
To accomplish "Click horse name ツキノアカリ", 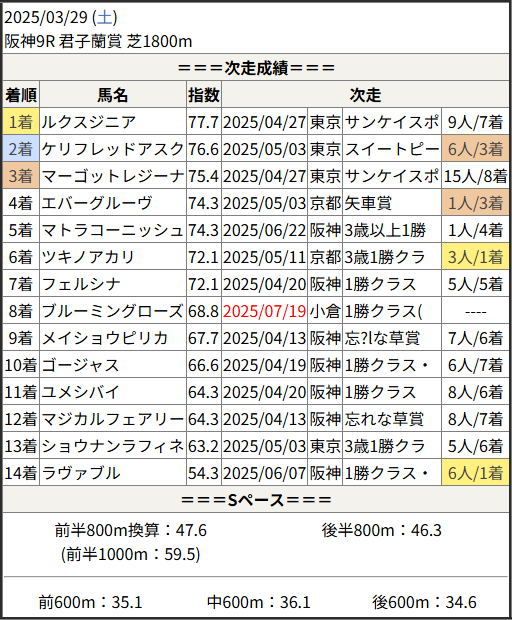I will point(88,257).
